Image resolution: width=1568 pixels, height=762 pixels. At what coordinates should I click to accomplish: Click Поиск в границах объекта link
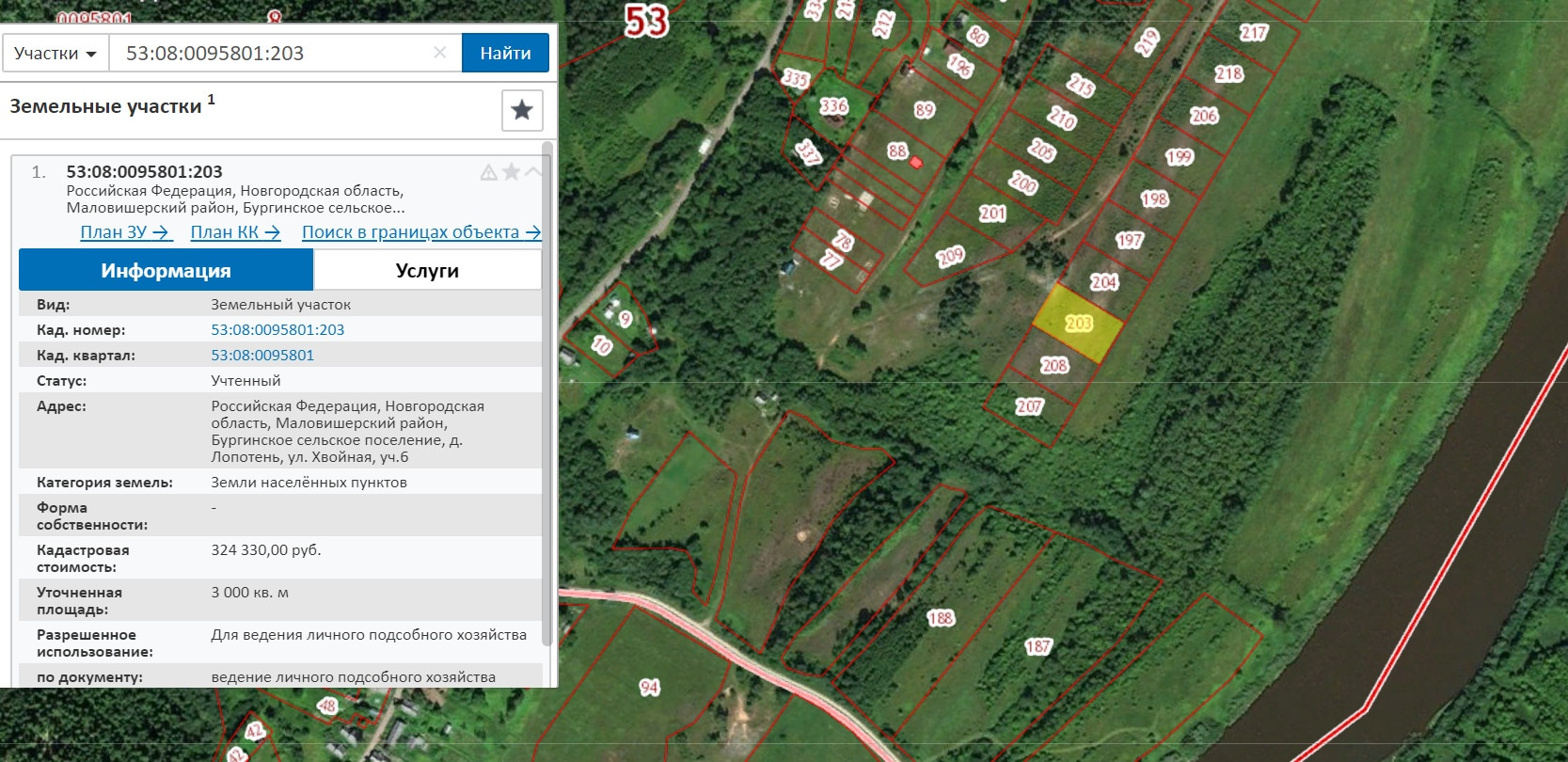[421, 232]
